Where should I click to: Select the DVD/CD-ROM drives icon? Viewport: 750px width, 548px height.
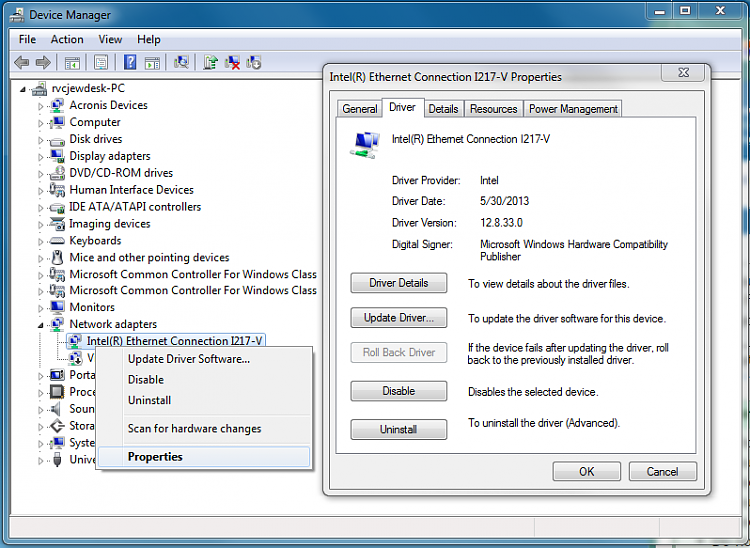(x=57, y=173)
